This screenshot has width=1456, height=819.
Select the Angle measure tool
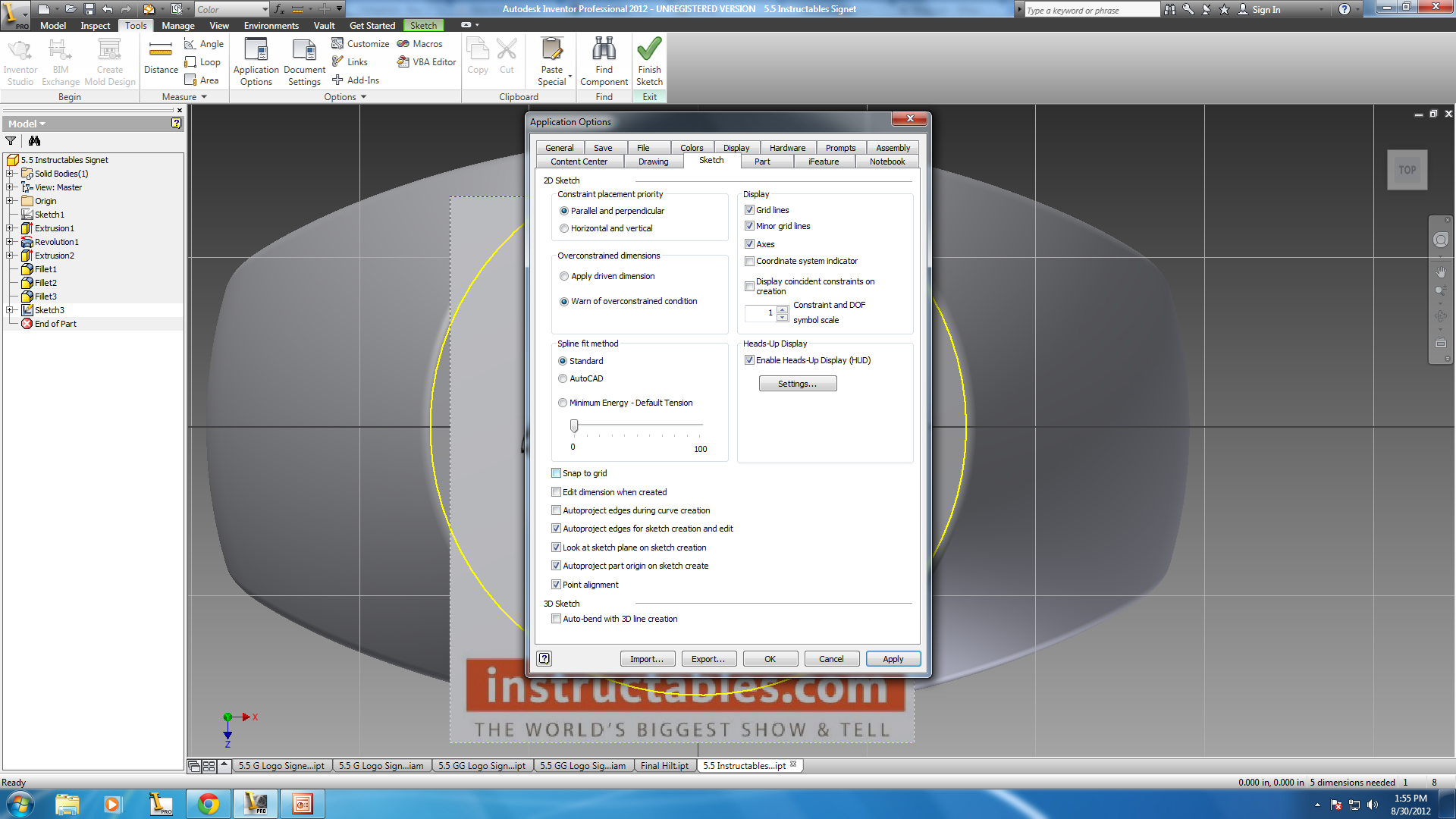204,44
